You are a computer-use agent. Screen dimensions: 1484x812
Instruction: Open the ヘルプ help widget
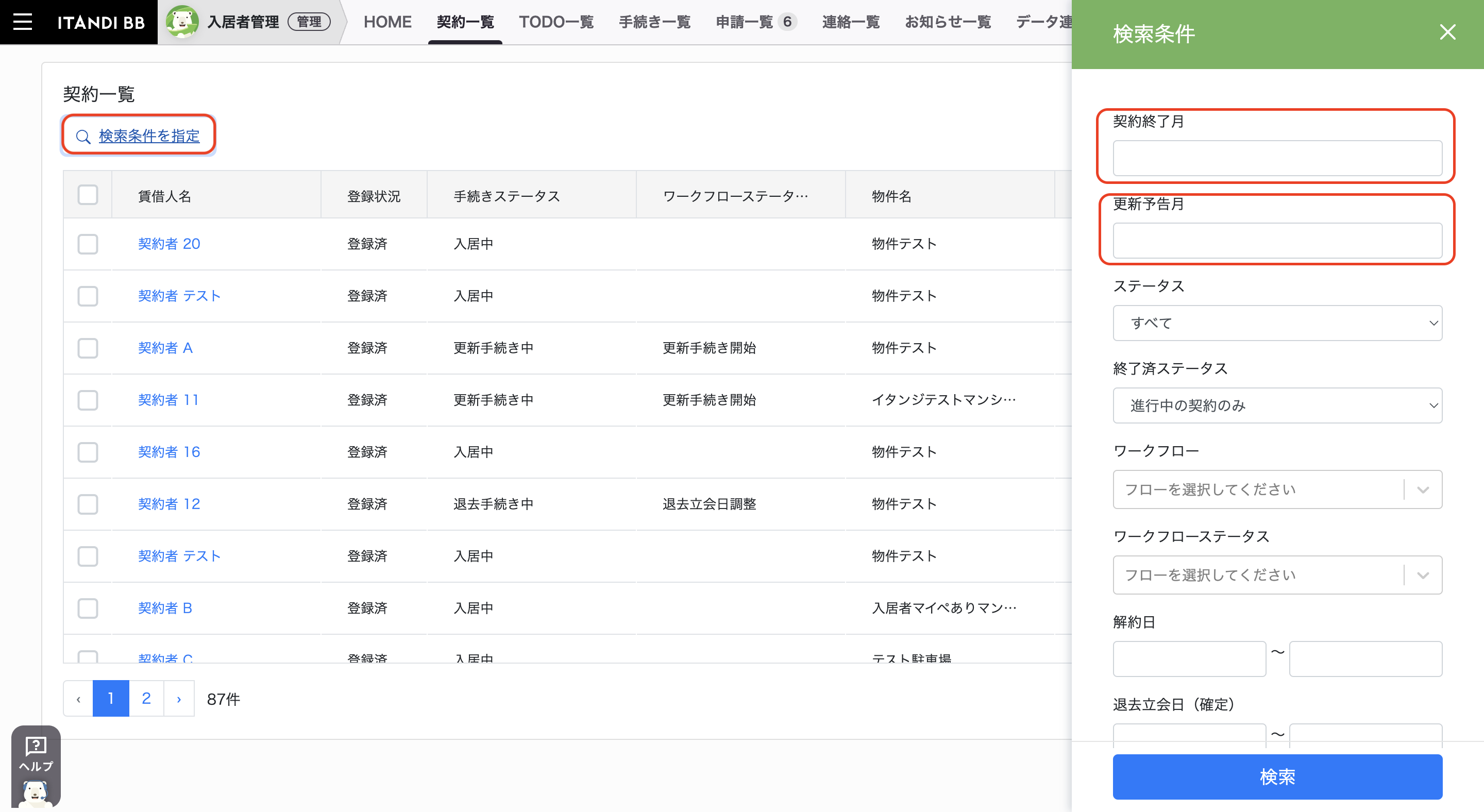[36, 766]
